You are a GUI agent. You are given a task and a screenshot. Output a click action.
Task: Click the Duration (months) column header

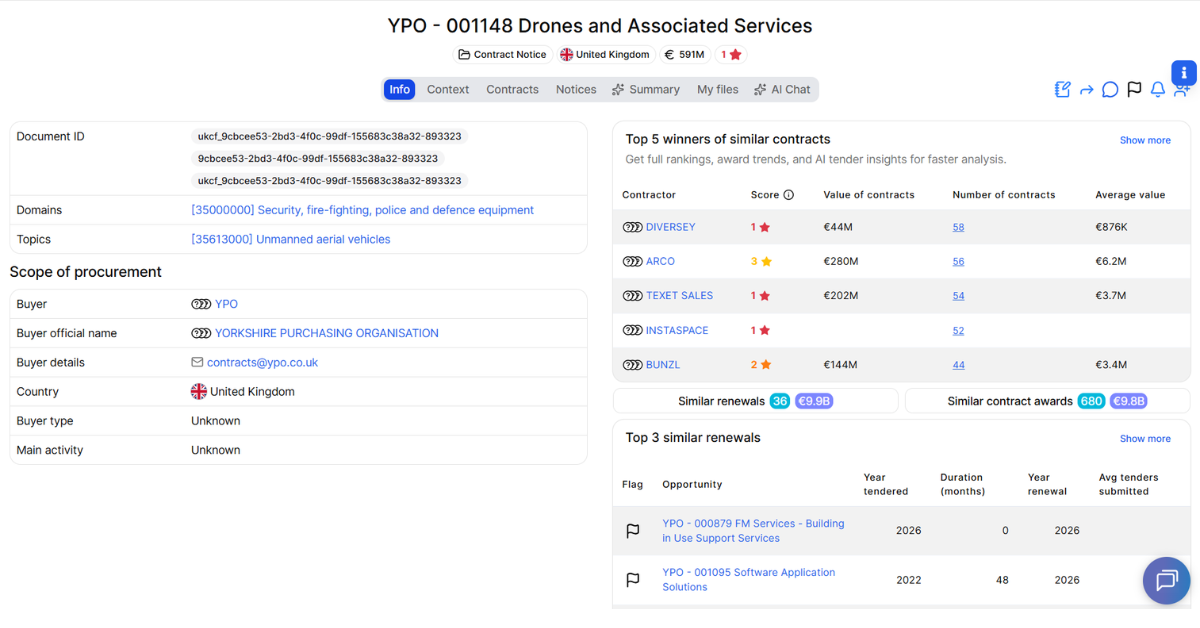tap(963, 484)
